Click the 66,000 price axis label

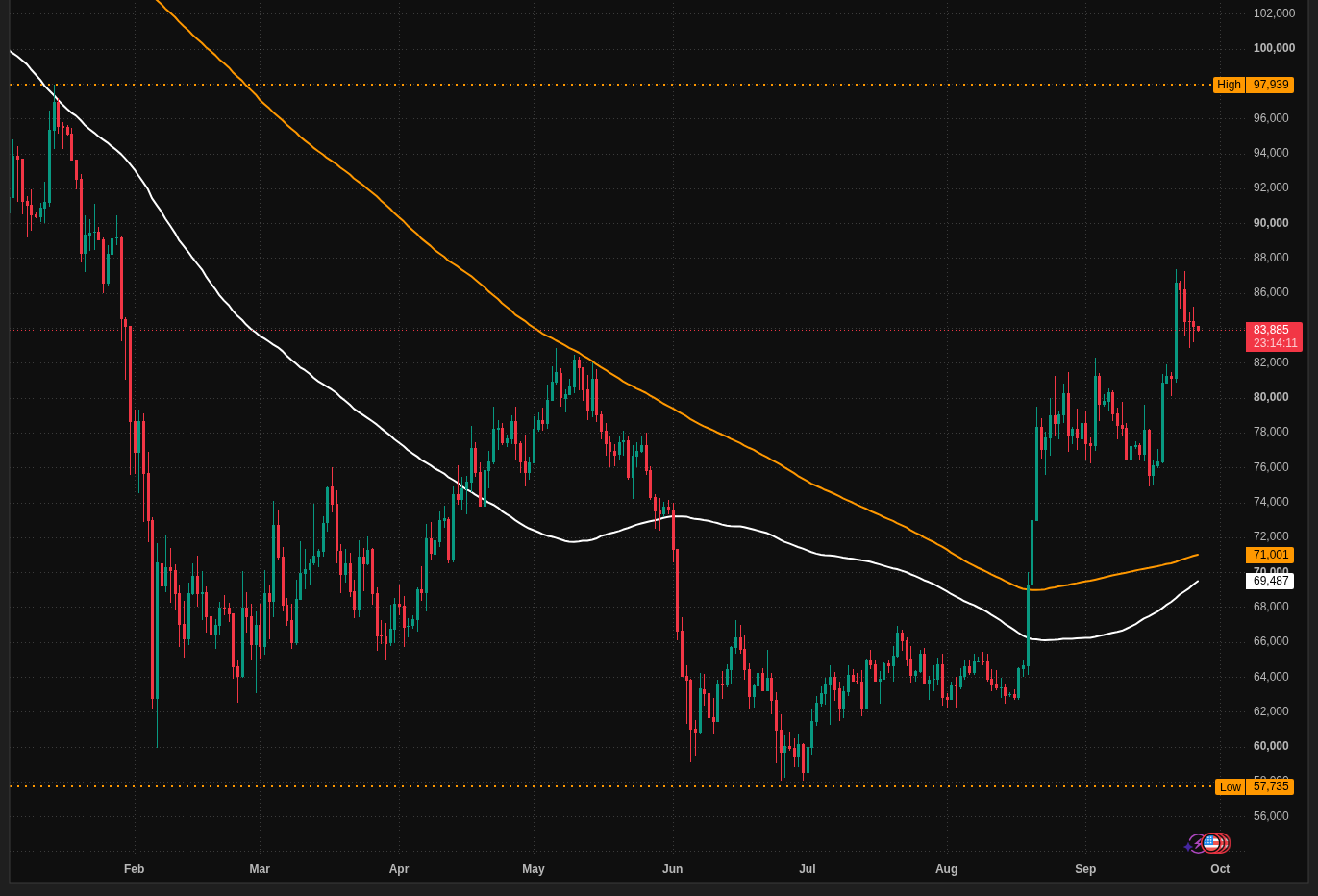(1271, 641)
